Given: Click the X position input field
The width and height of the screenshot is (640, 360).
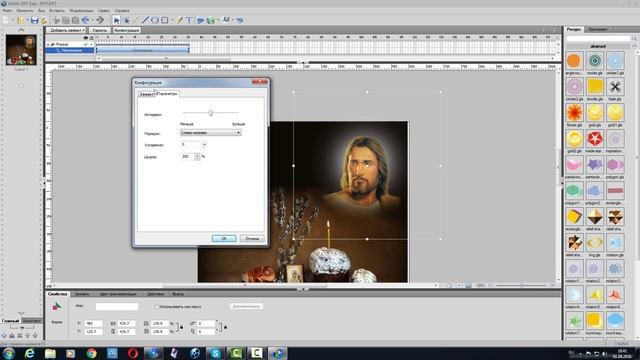Looking at the screenshot, I should 93,323.
